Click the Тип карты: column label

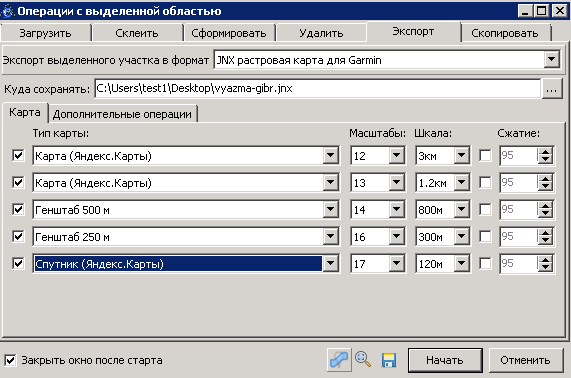pyautogui.click(x=60, y=134)
